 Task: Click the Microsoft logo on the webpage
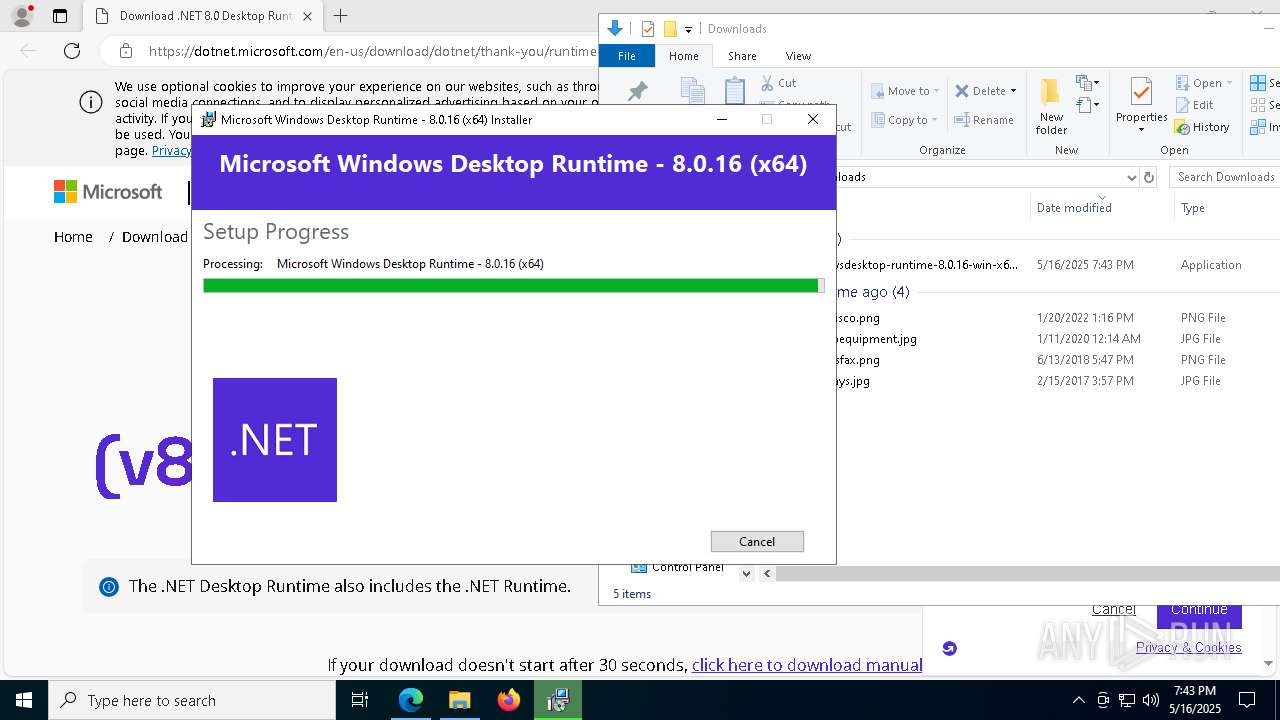(108, 192)
